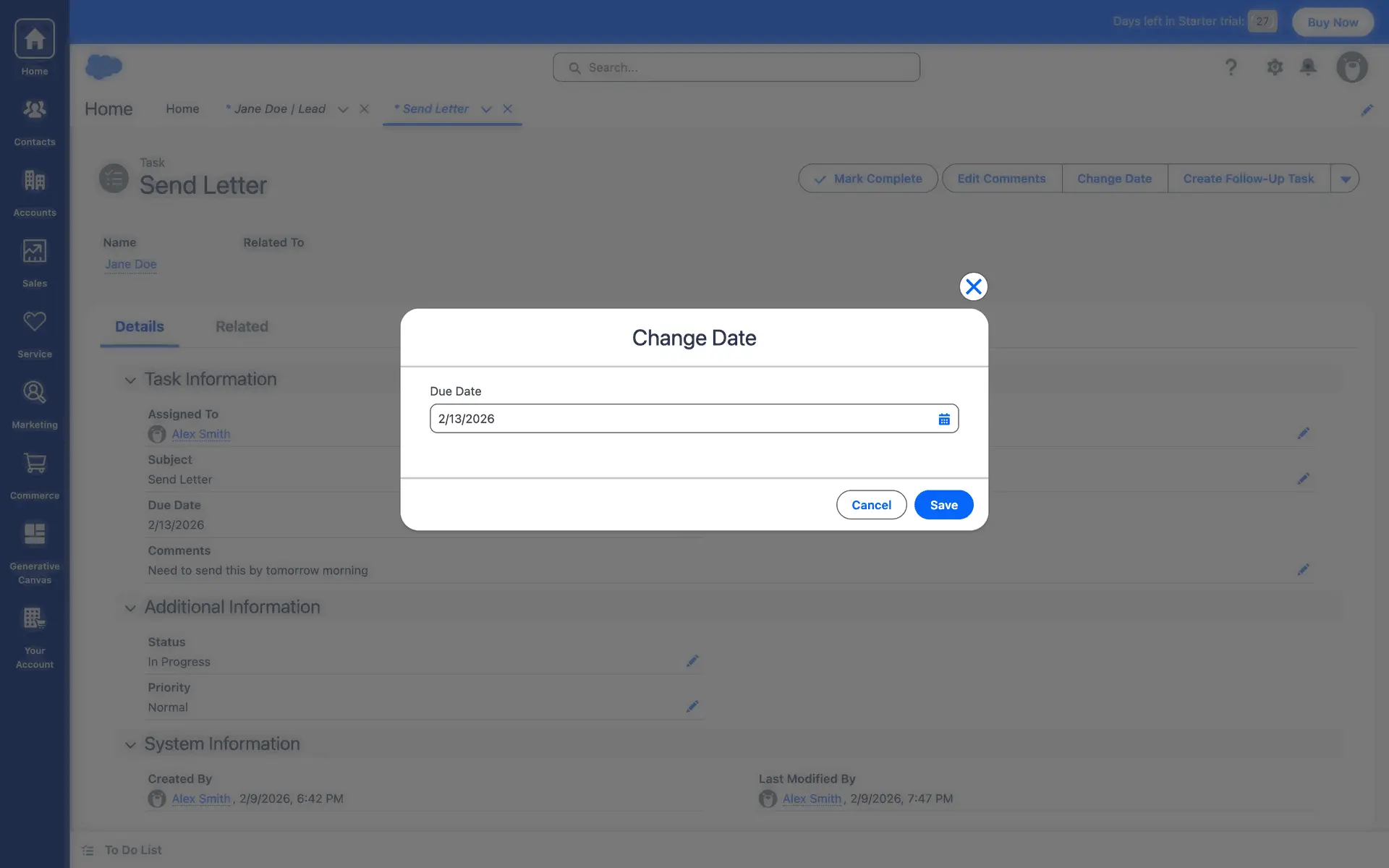
Task: Collapse the Task Information section
Action: point(130,380)
